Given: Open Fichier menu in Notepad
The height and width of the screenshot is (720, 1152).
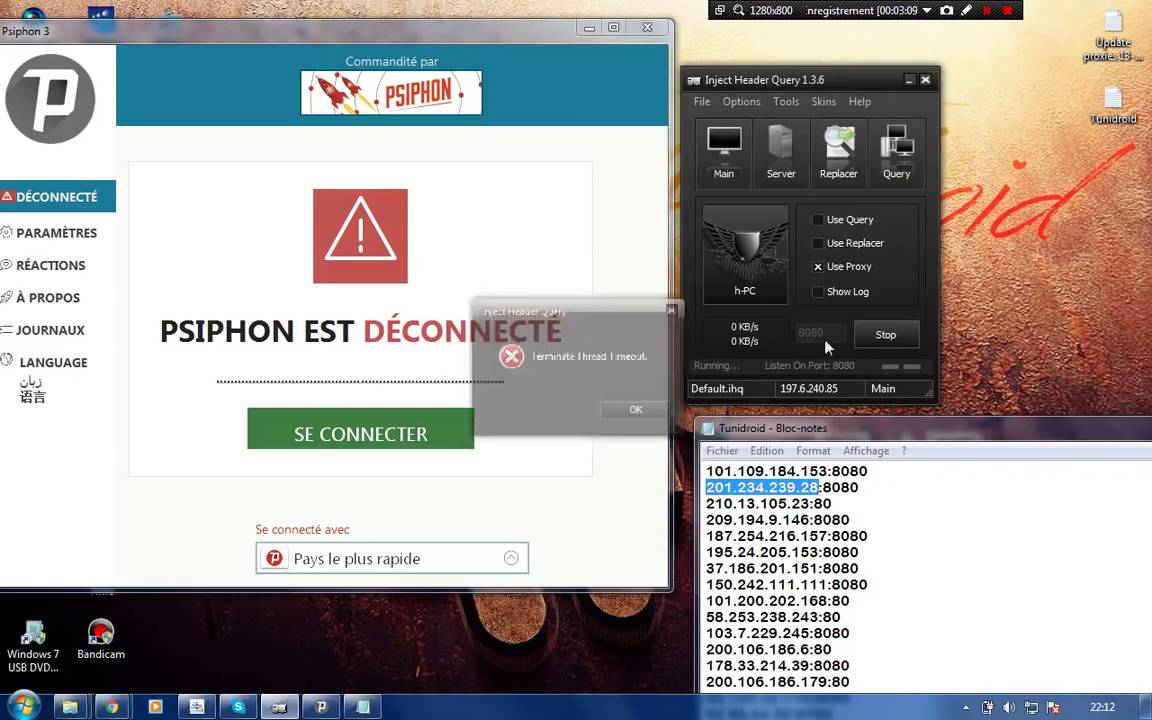Looking at the screenshot, I should [722, 450].
